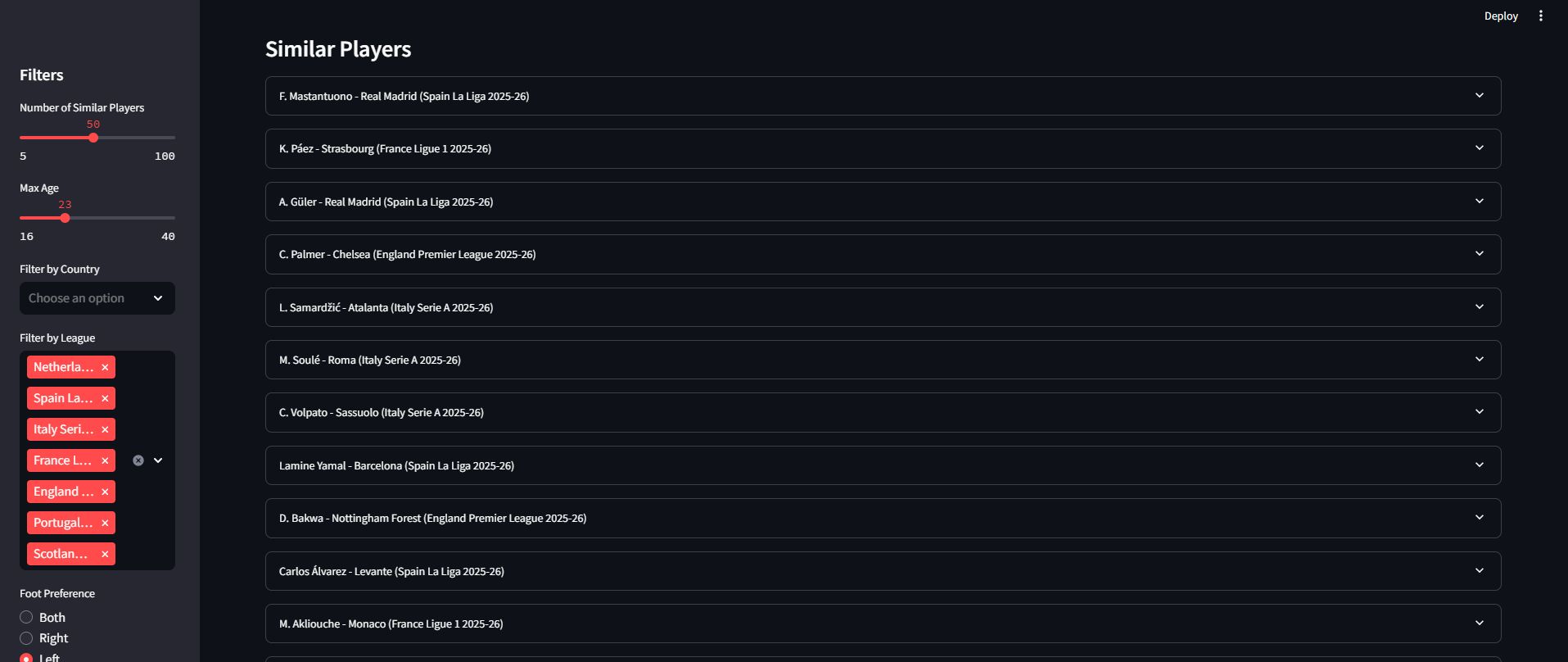Screen dimensions: 1568x662
Task: Remove the Scotland league tag
Action: tap(105, 554)
